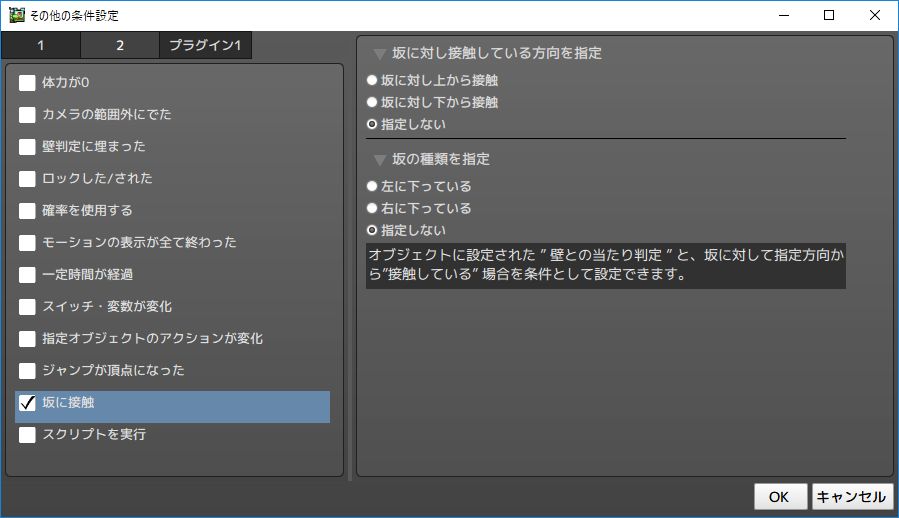Choose 指定しない under contact direction

point(372,124)
